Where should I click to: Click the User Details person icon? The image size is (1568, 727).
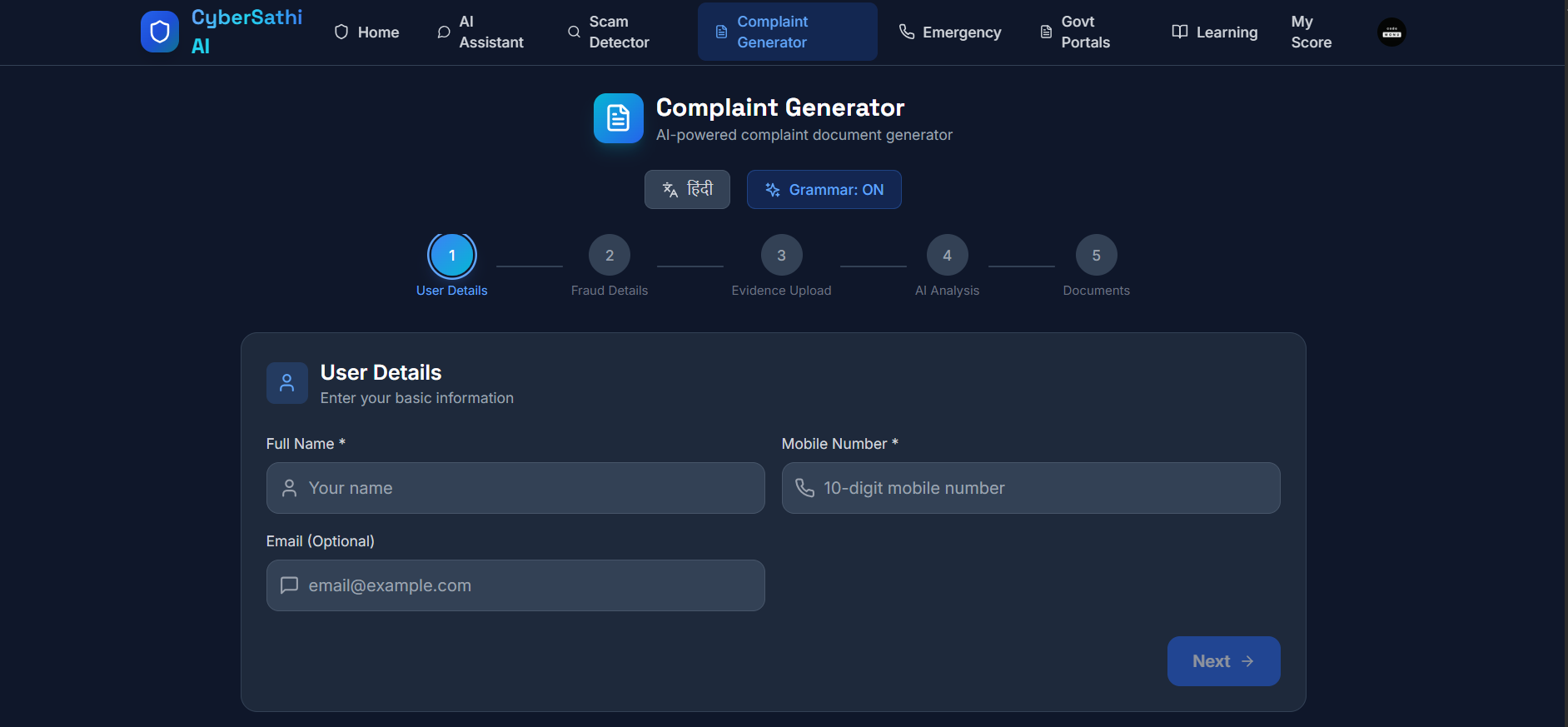(287, 383)
